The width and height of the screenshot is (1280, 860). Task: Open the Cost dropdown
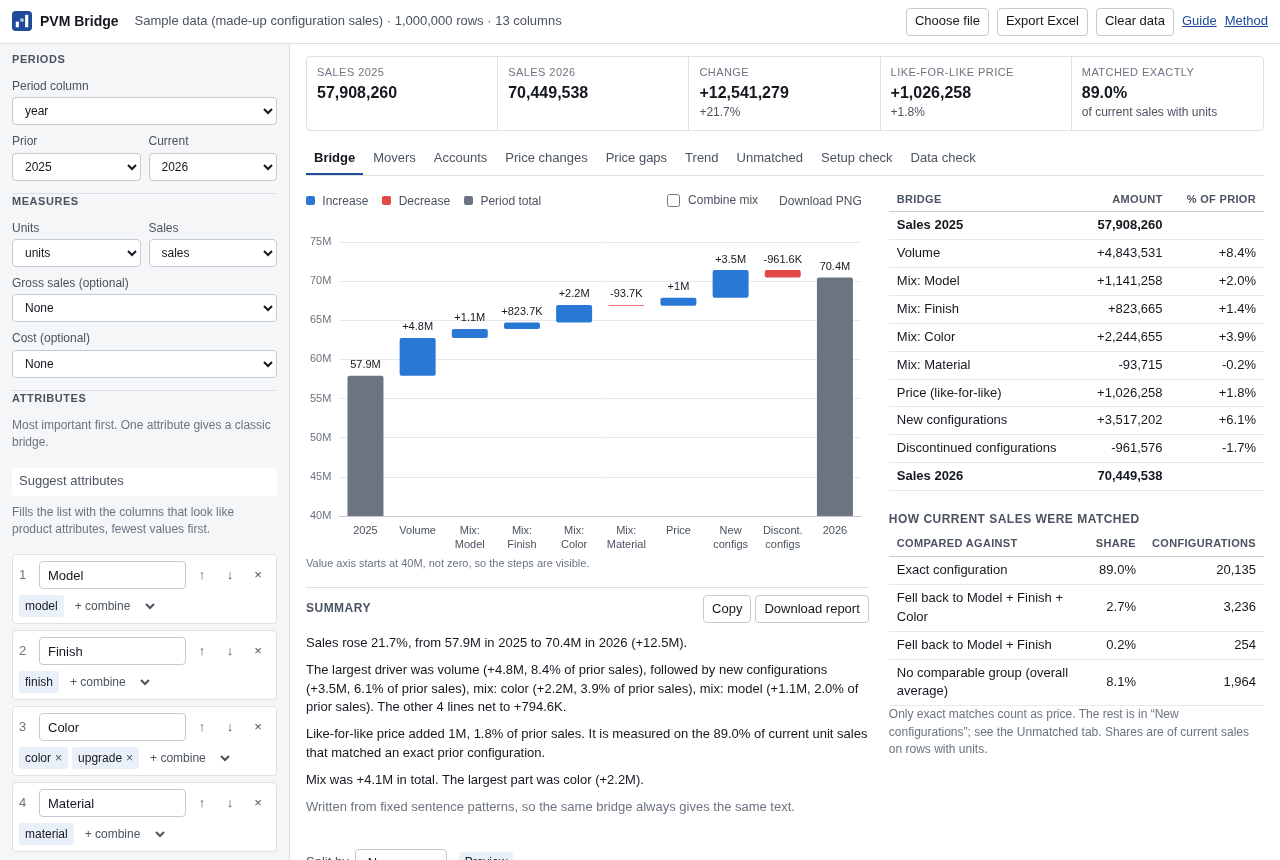144,364
